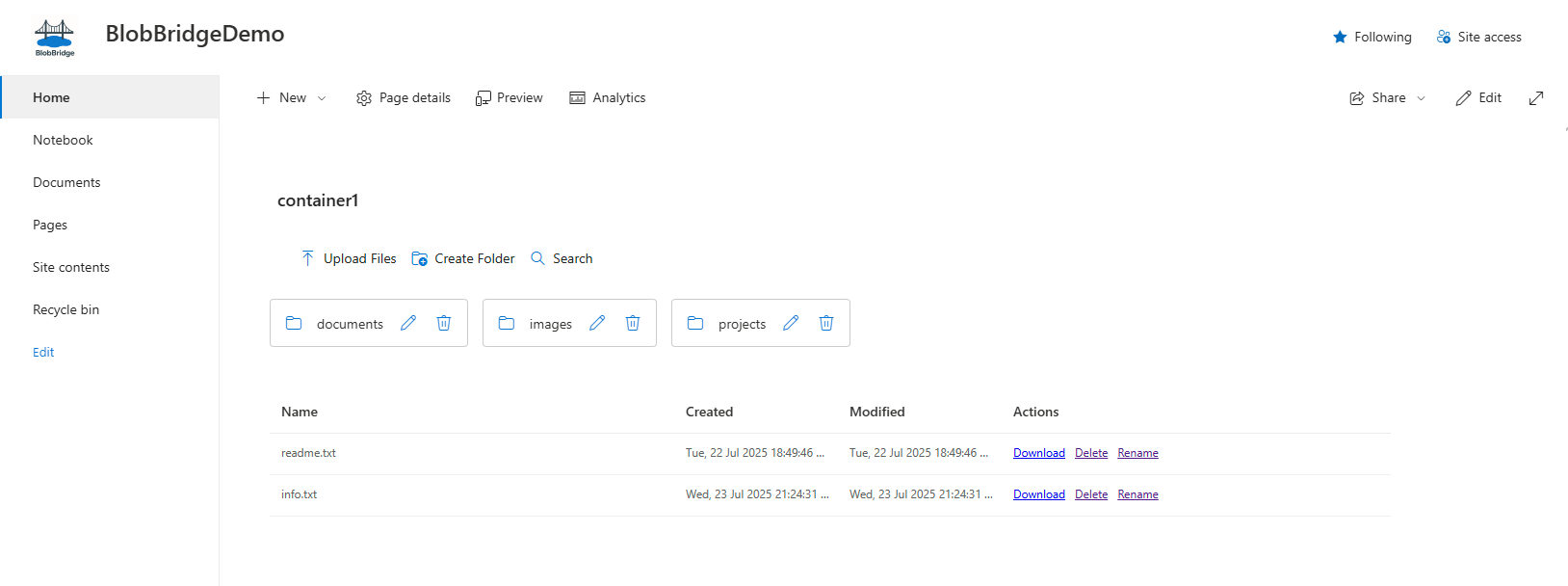The width and height of the screenshot is (1568, 586).
Task: Click the expand to full screen icon
Action: click(1536, 98)
